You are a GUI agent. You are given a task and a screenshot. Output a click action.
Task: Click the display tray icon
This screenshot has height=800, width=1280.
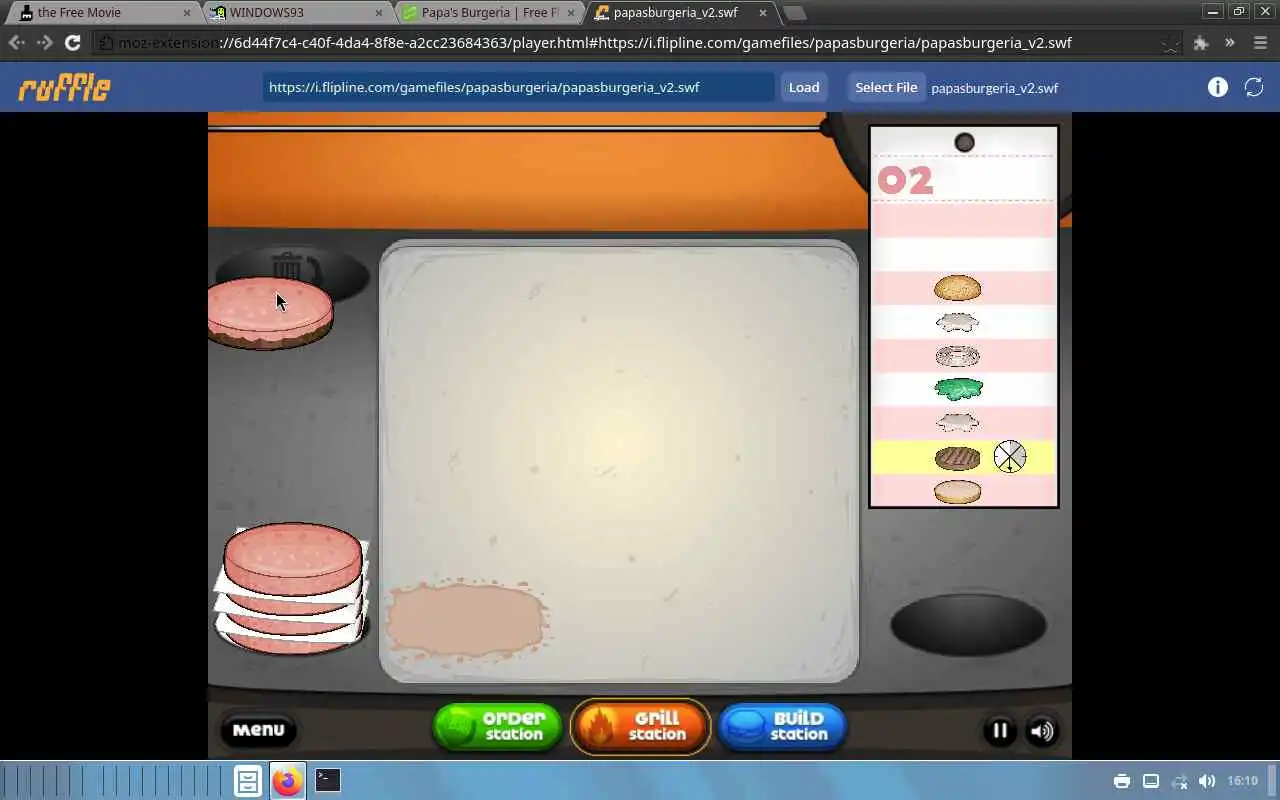[1151, 781]
